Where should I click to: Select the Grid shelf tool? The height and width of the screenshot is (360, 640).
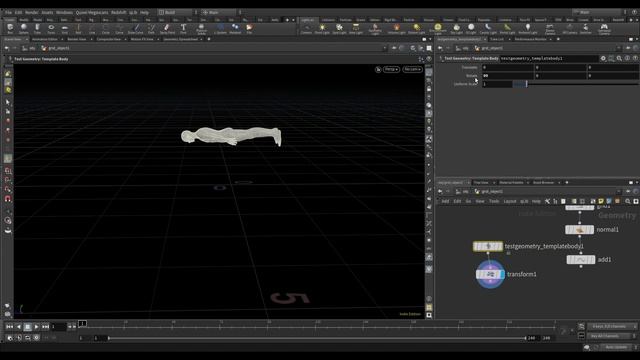pyautogui.click(x=64, y=29)
